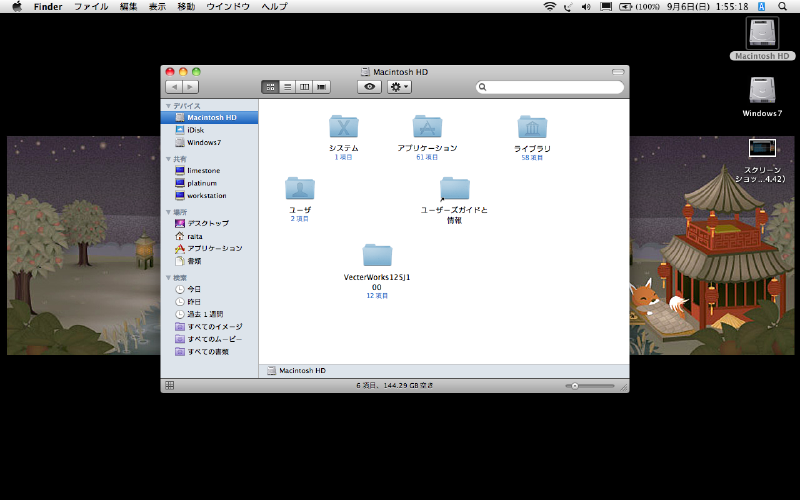Click the Wi-Fi status icon
The image size is (800, 500).
coord(549,7)
